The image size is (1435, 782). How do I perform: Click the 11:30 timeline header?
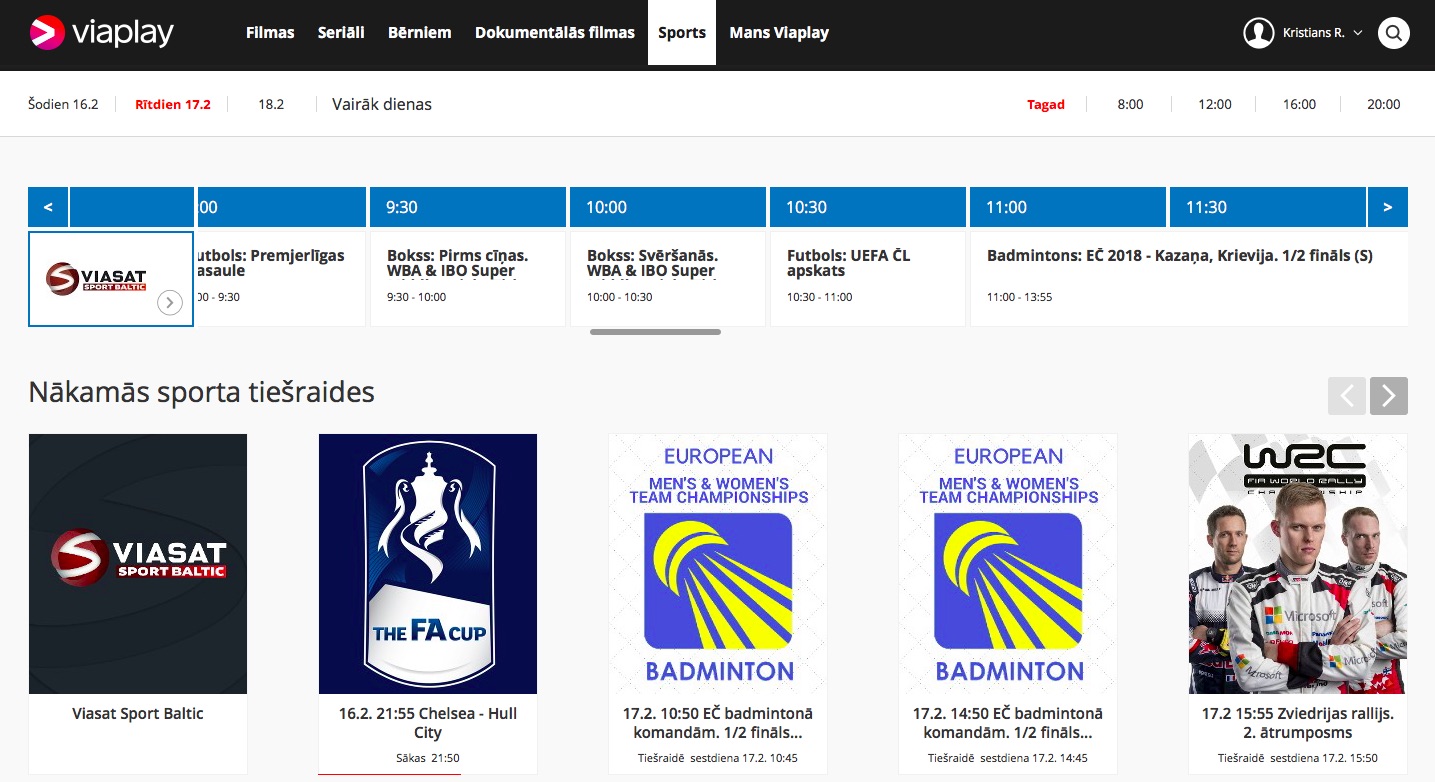point(1268,207)
